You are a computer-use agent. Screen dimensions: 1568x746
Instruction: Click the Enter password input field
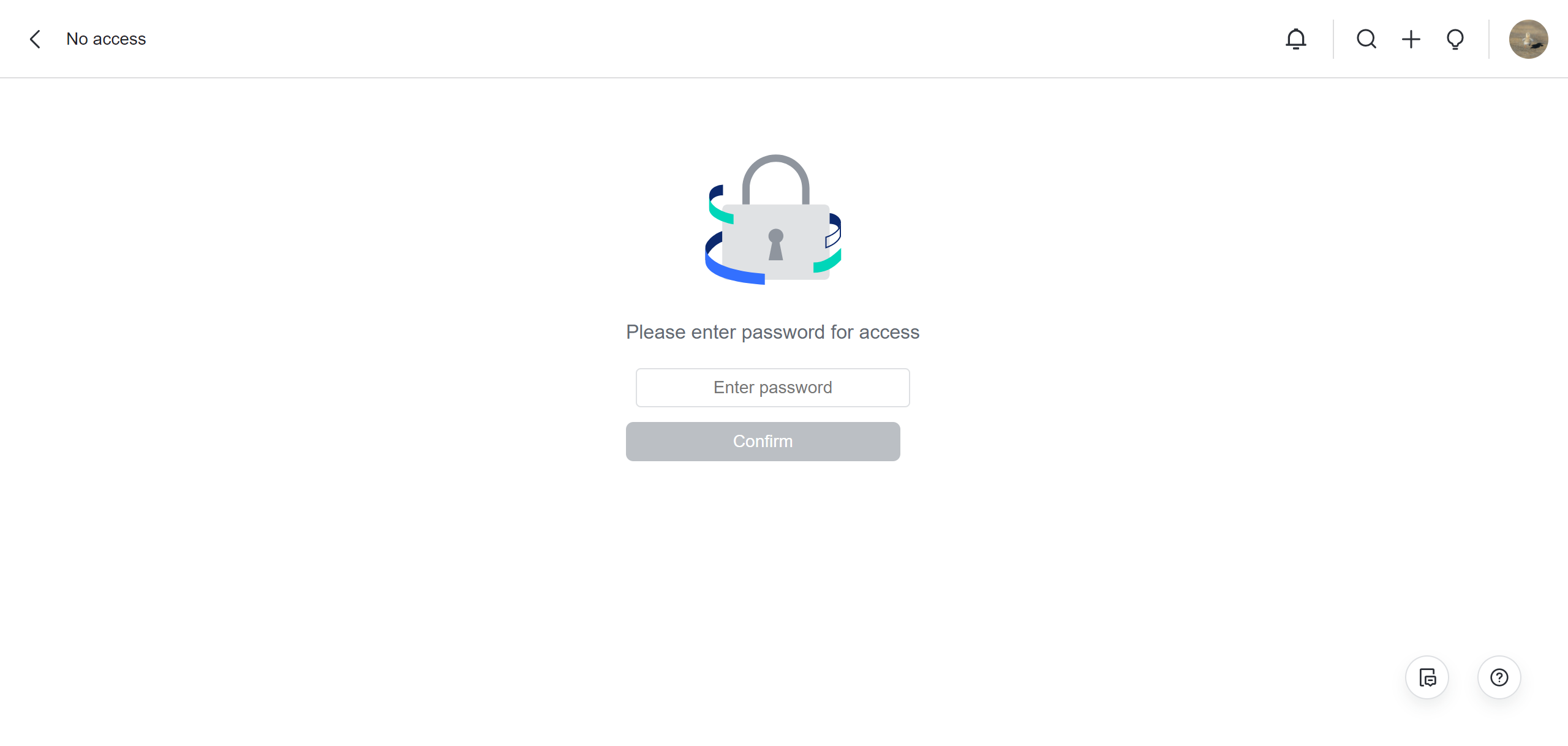pyautogui.click(x=773, y=387)
